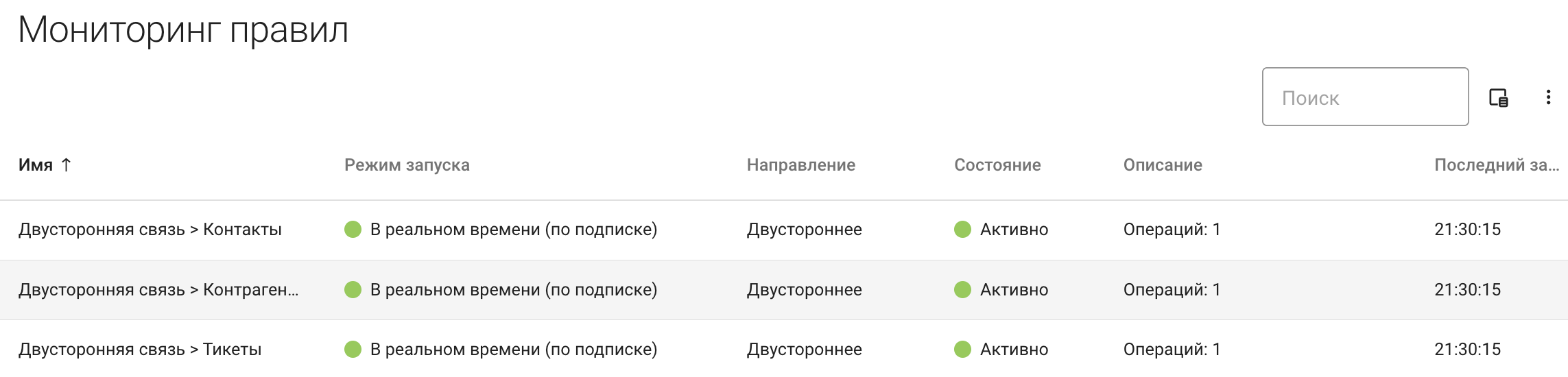
Task: Click the sort arrow next to Имя
Action: pos(66,165)
